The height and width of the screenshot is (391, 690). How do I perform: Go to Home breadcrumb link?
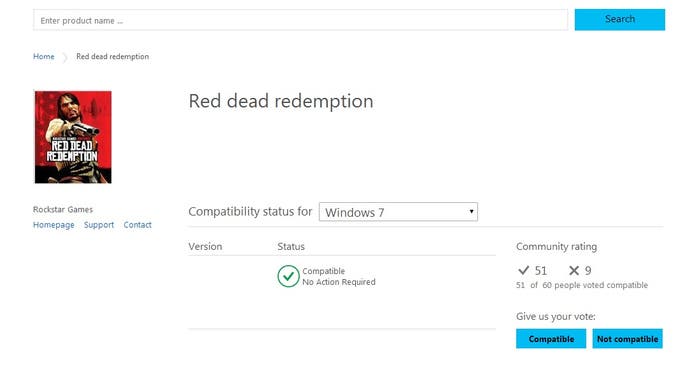pyautogui.click(x=44, y=56)
